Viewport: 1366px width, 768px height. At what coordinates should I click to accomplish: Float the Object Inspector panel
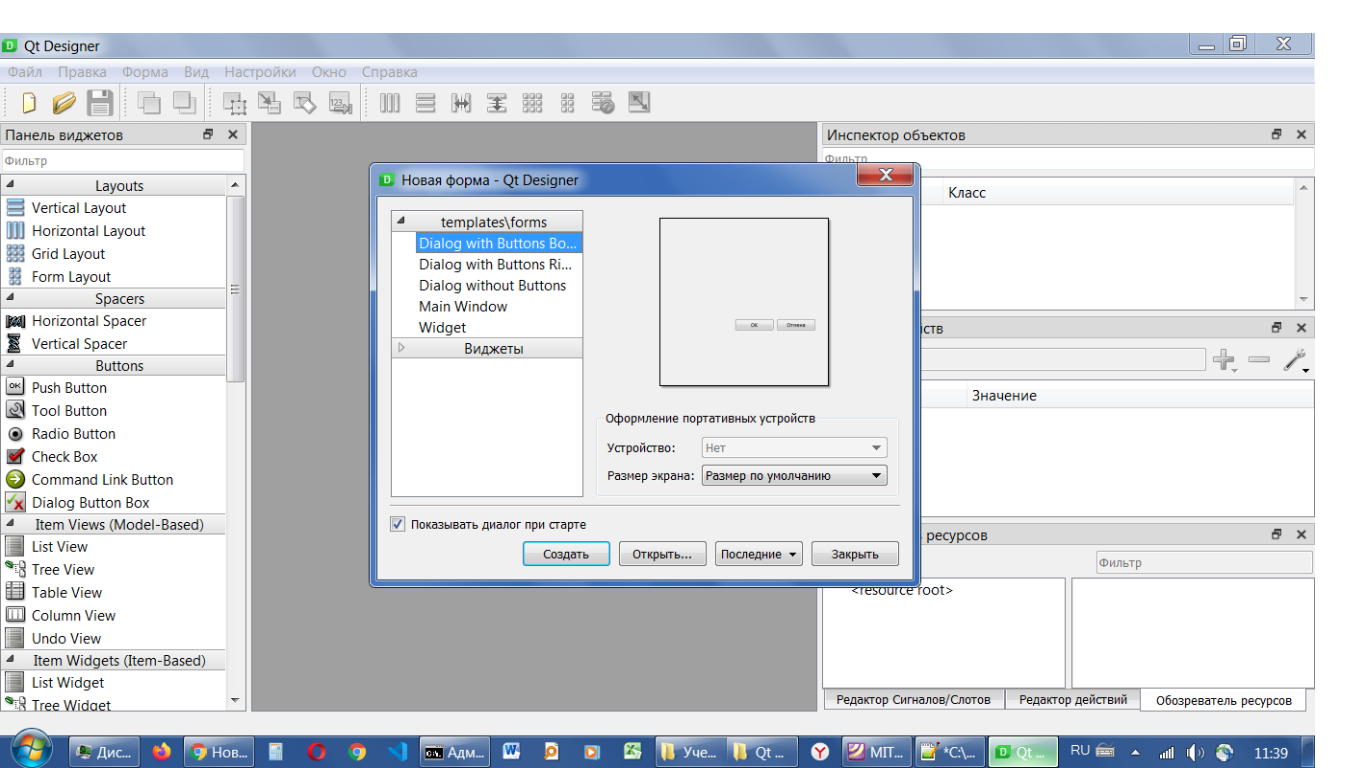[1277, 134]
